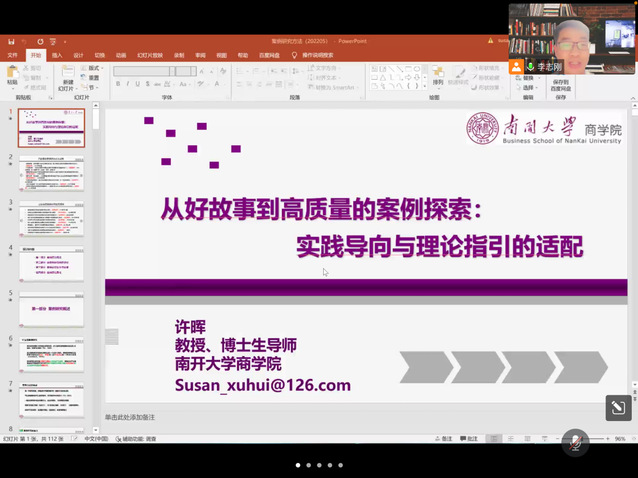Toggle bold formatting button
Image resolution: width=638 pixels, height=478 pixels.
pyautogui.click(x=118, y=84)
